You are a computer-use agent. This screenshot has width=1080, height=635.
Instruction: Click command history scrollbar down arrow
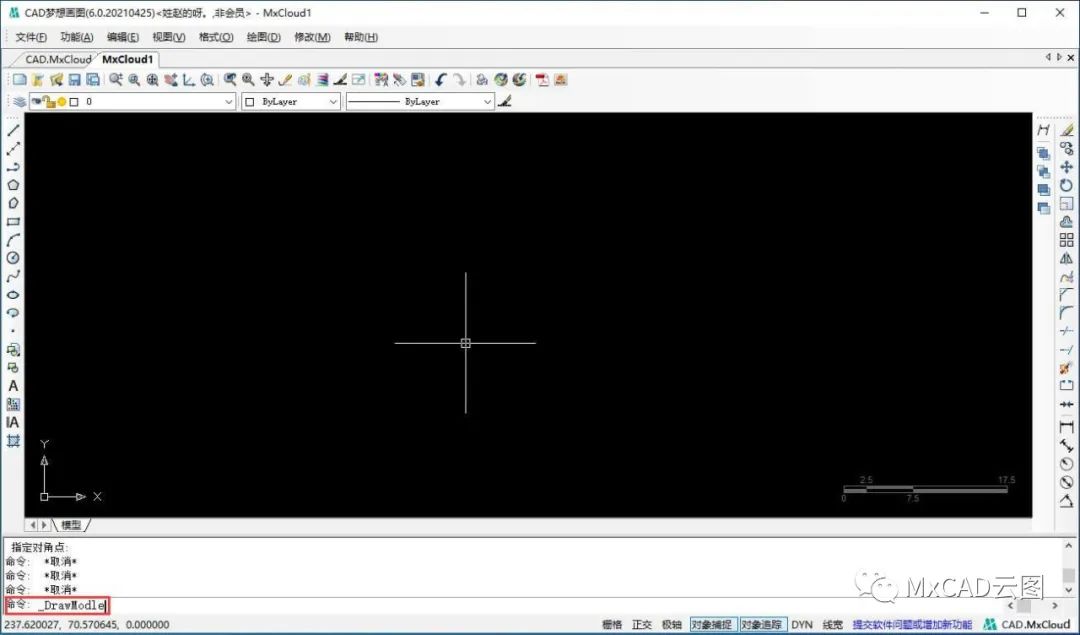tap(1068, 590)
